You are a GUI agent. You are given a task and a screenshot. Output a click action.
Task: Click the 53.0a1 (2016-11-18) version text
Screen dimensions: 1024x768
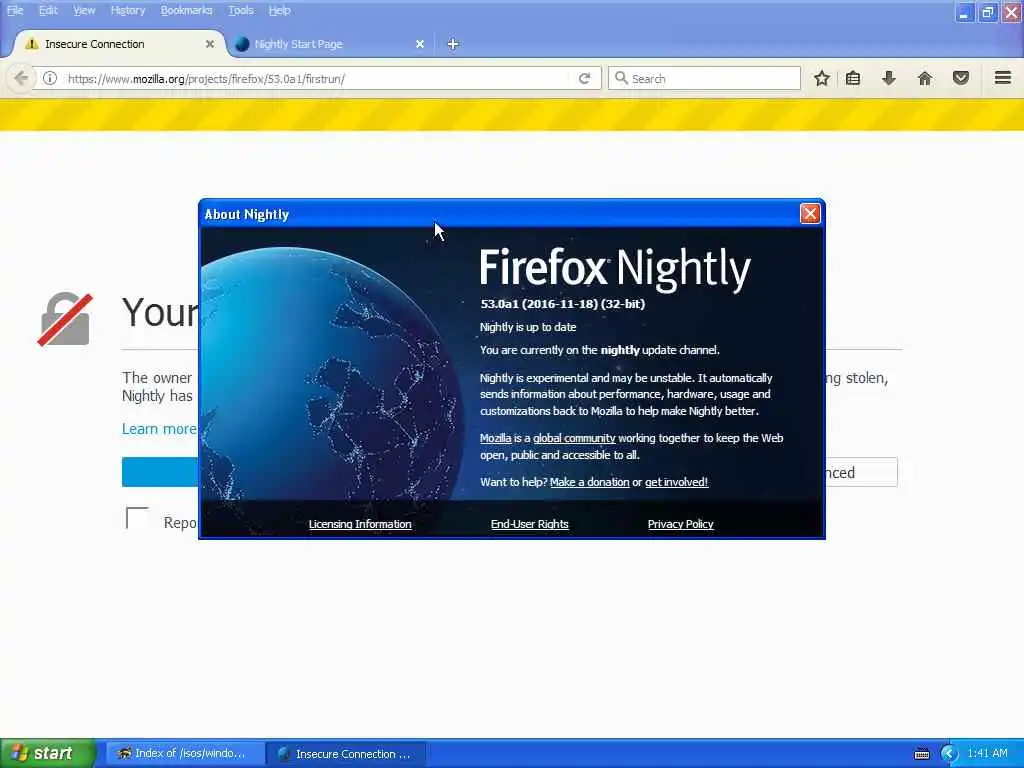point(563,304)
